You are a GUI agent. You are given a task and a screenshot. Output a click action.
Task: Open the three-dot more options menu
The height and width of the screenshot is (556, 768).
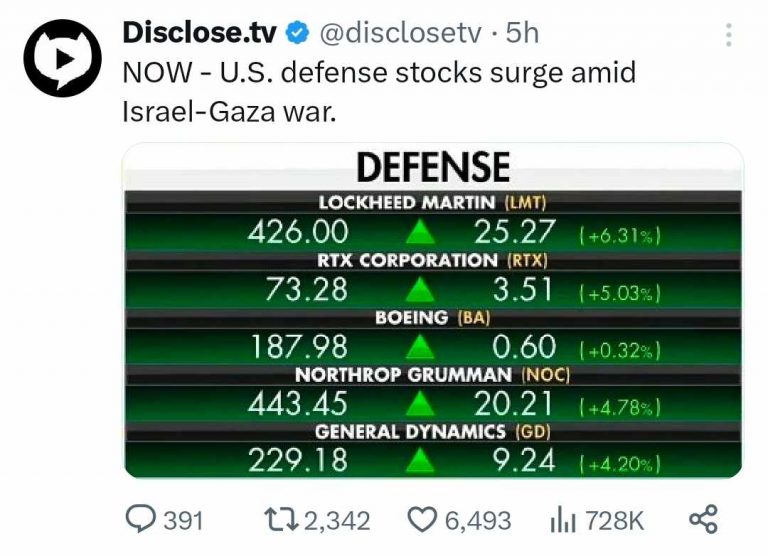tap(729, 33)
